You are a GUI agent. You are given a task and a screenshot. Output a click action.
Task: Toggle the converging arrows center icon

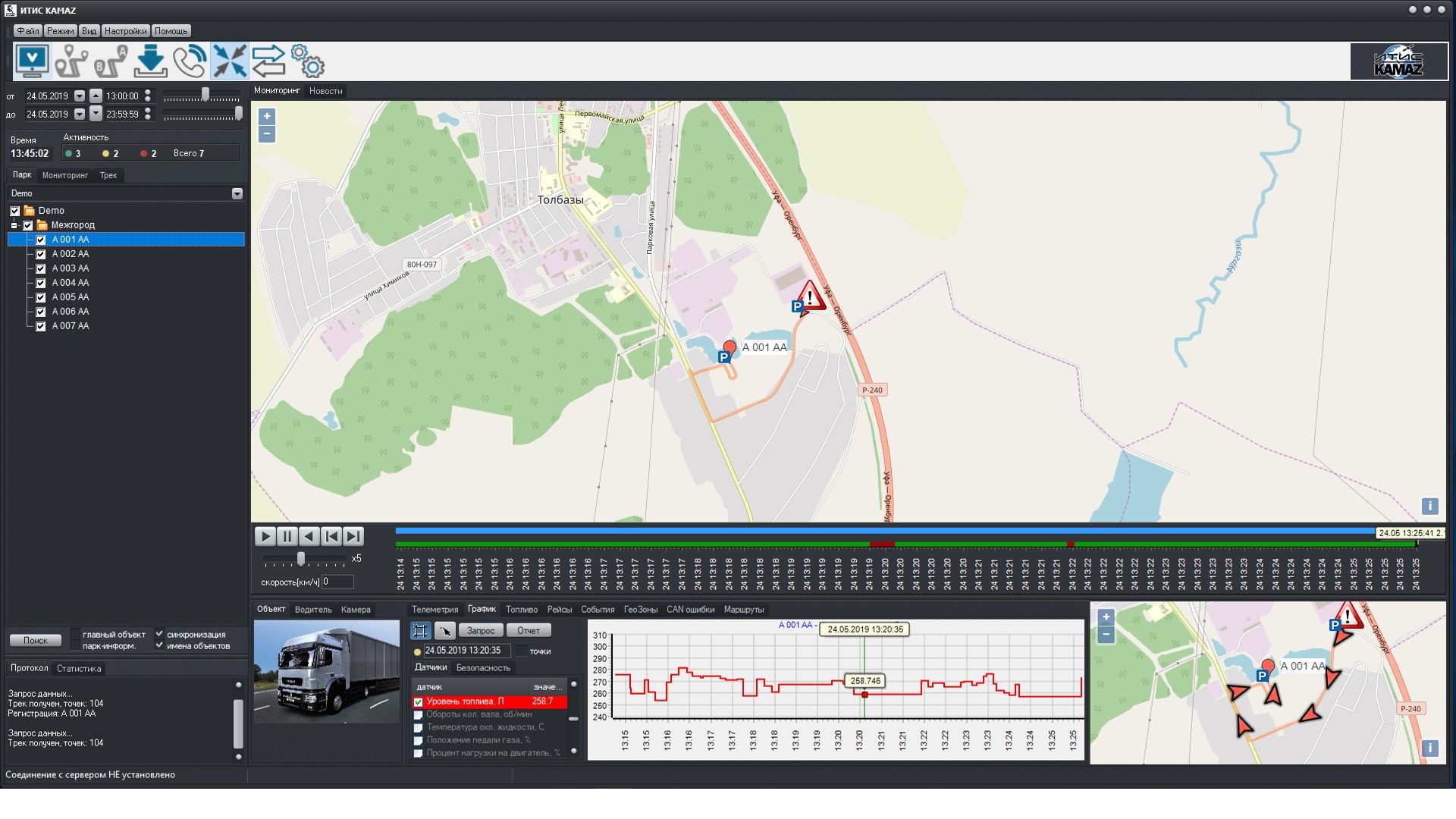click(229, 61)
